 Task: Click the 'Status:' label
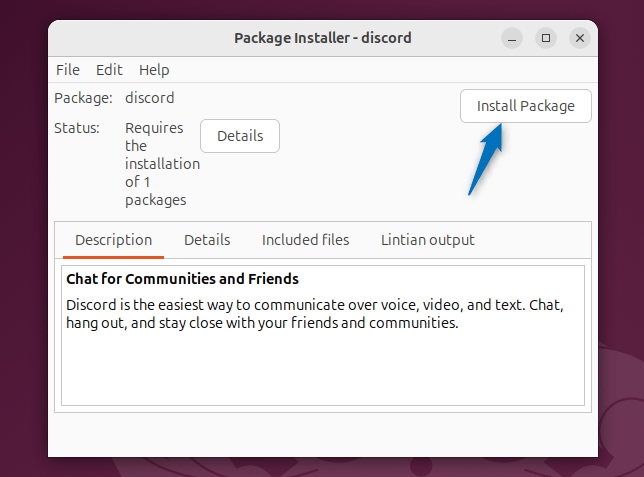pyautogui.click(x=77, y=128)
